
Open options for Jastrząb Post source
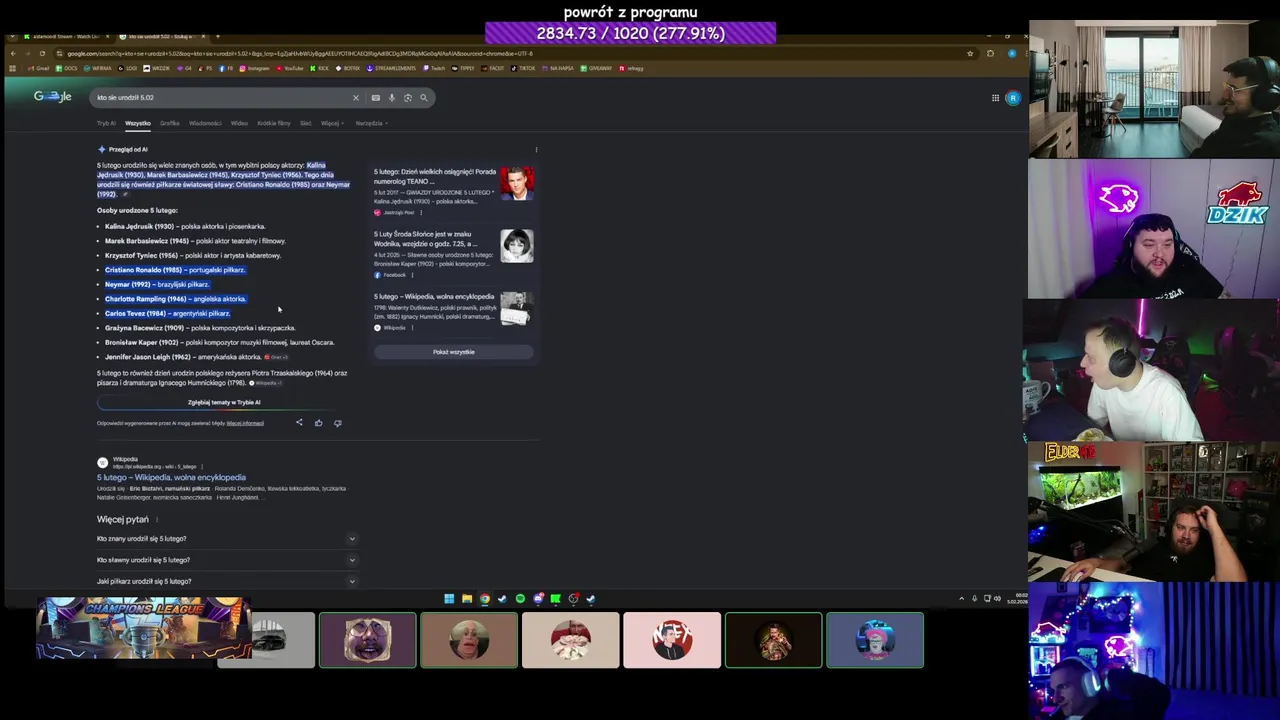(x=421, y=212)
